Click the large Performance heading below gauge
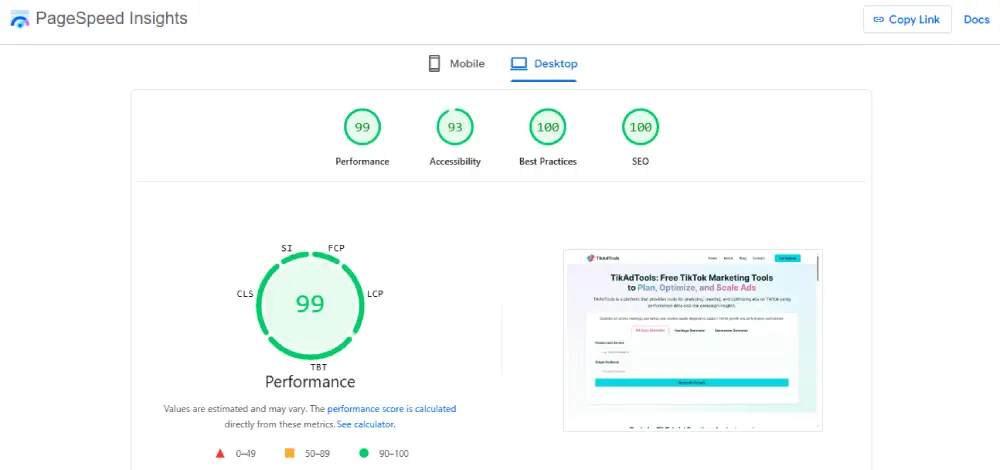 coord(310,382)
